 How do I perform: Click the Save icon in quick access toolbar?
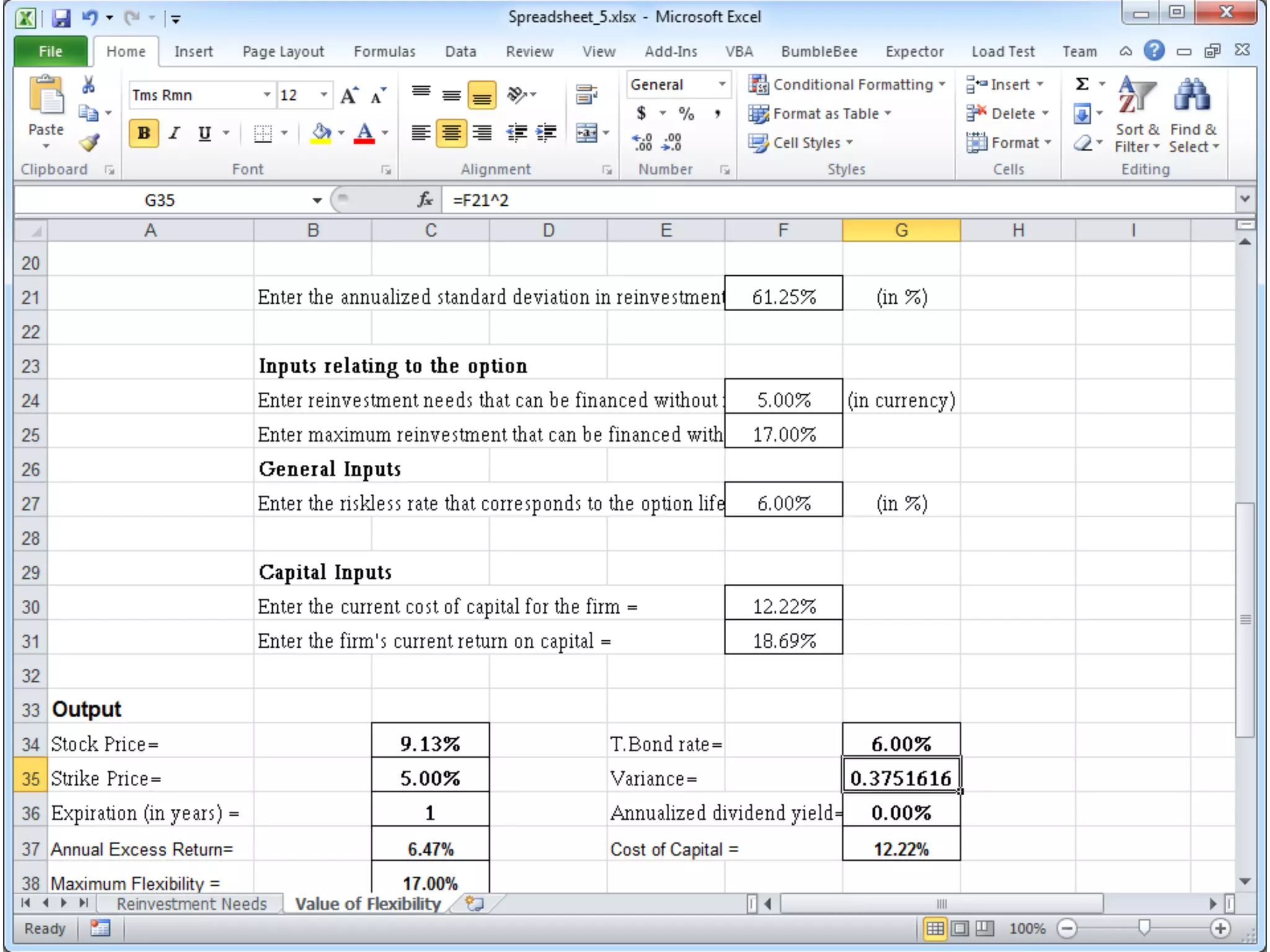pyautogui.click(x=61, y=17)
